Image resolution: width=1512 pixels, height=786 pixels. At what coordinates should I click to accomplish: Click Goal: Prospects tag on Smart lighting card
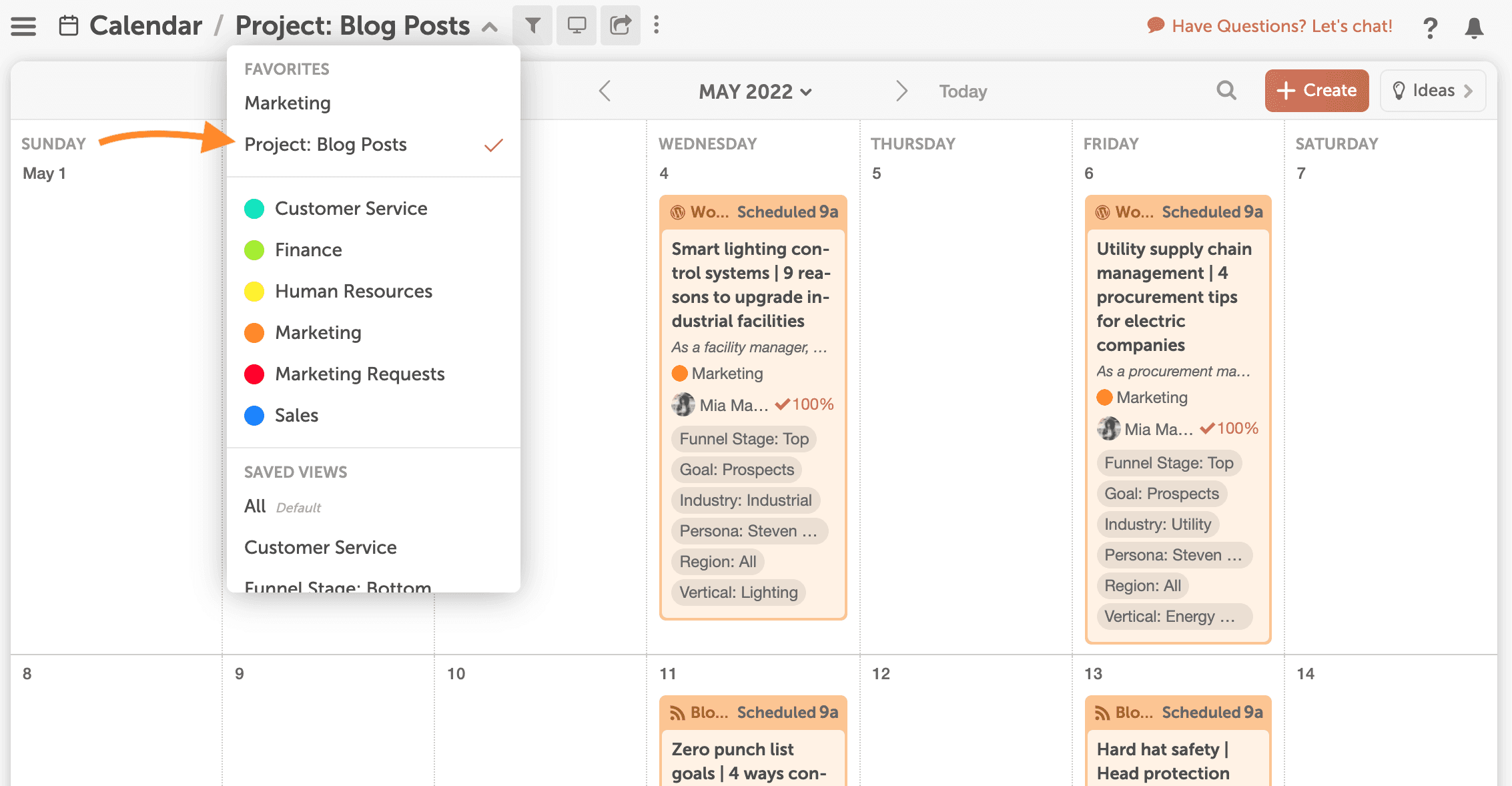737,470
